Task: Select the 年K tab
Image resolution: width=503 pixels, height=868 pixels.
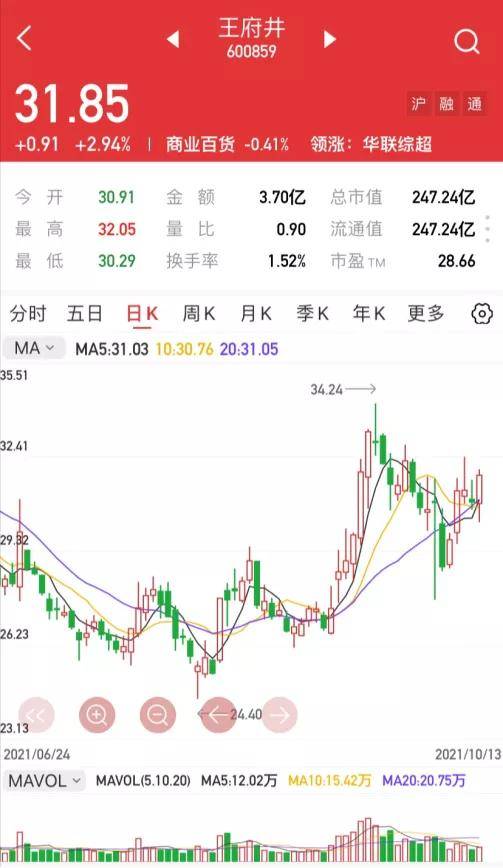Action: click(369, 314)
